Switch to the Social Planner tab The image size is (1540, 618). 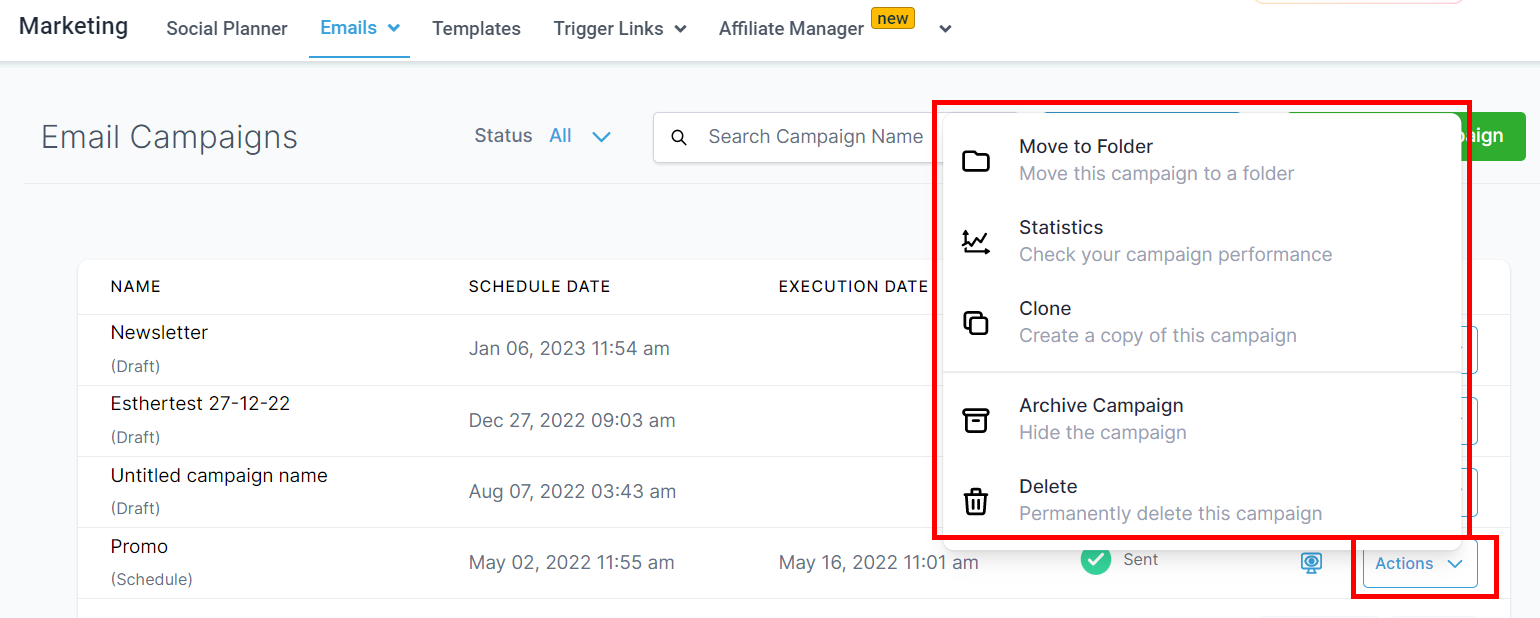227,29
